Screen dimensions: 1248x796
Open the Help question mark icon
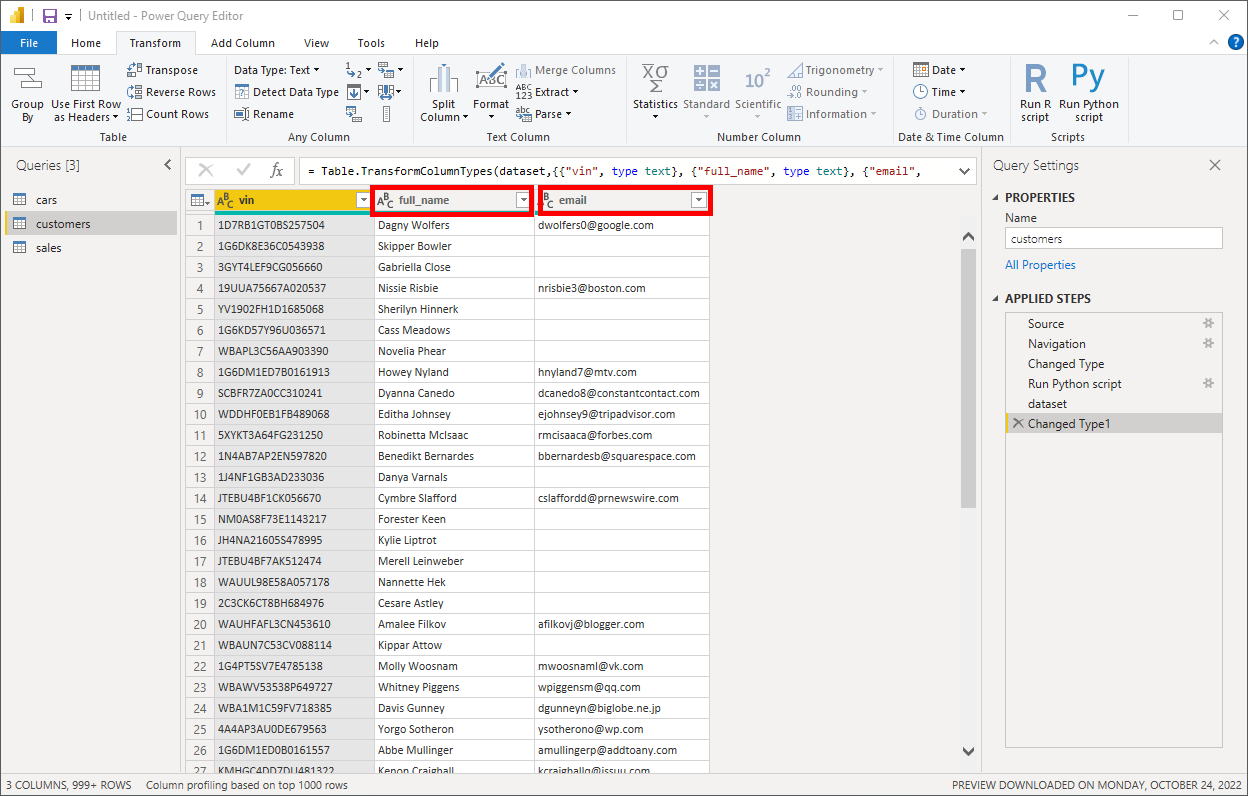click(x=1235, y=43)
